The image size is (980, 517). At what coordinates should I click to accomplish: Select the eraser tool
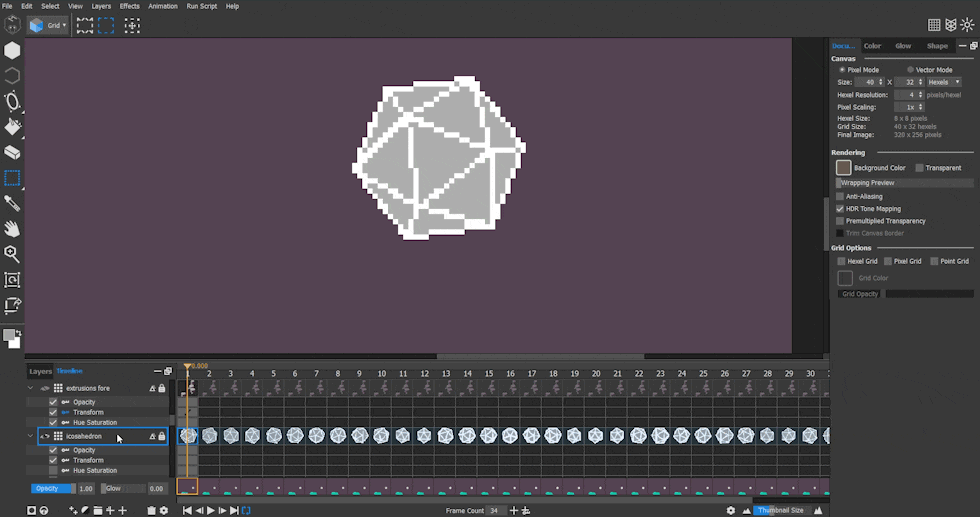click(x=12, y=153)
